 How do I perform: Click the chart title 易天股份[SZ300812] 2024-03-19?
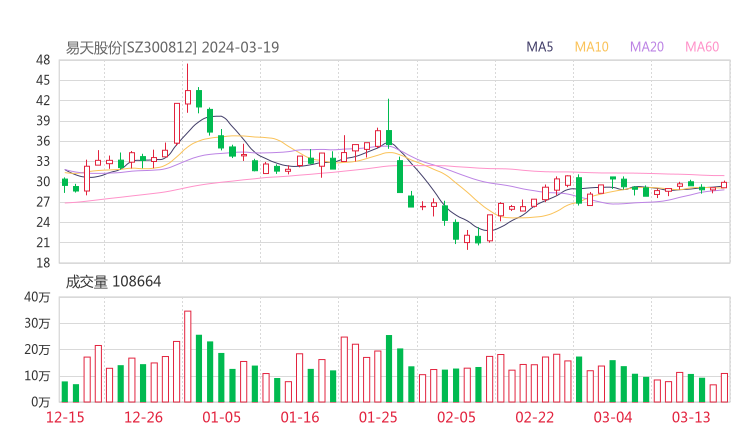tap(172, 47)
